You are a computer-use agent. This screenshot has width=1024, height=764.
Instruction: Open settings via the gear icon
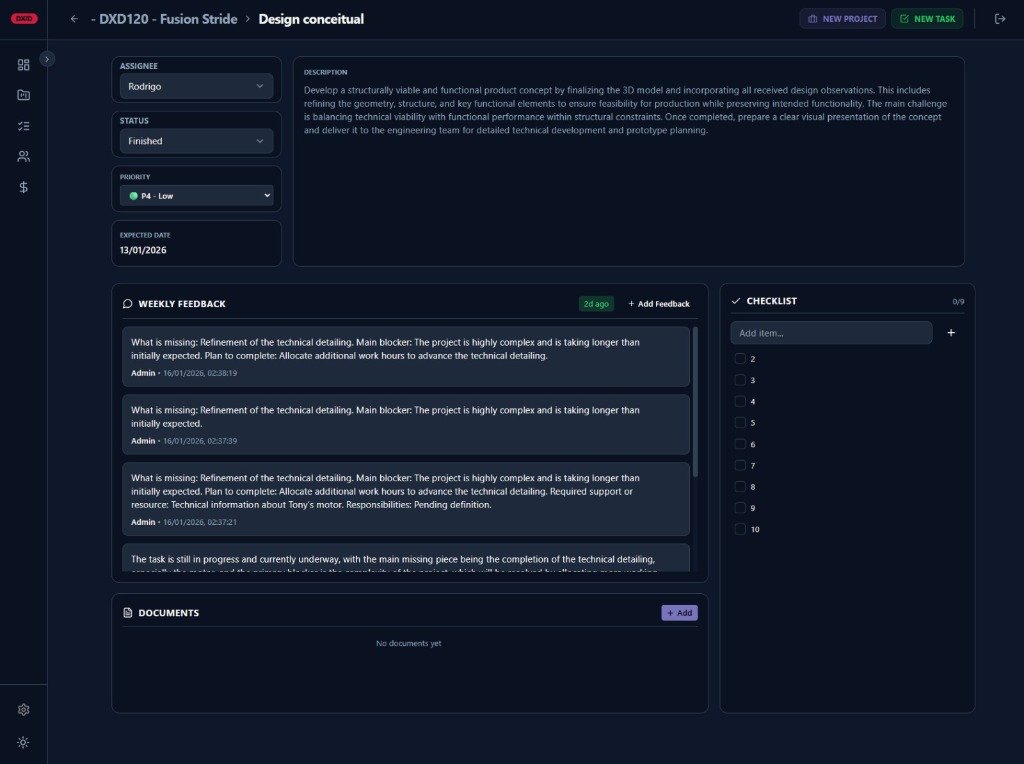click(x=23, y=710)
